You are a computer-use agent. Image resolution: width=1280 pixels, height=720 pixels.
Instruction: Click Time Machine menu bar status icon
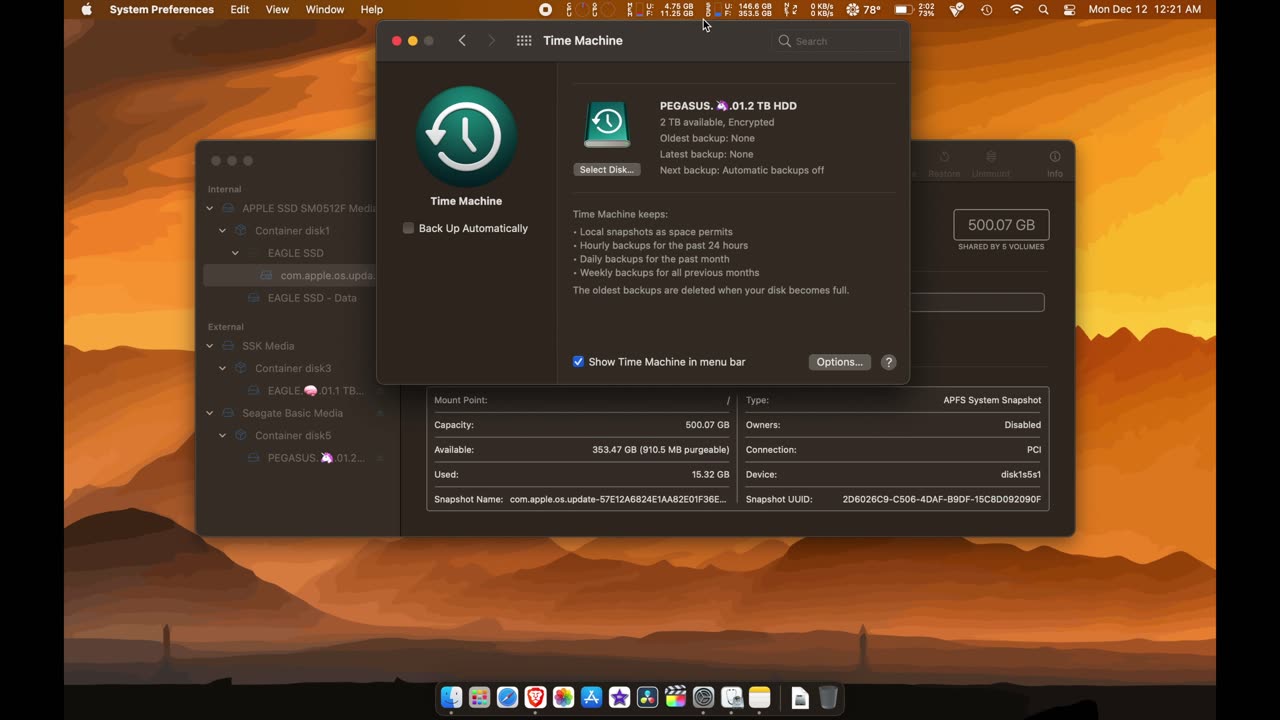pos(987,10)
